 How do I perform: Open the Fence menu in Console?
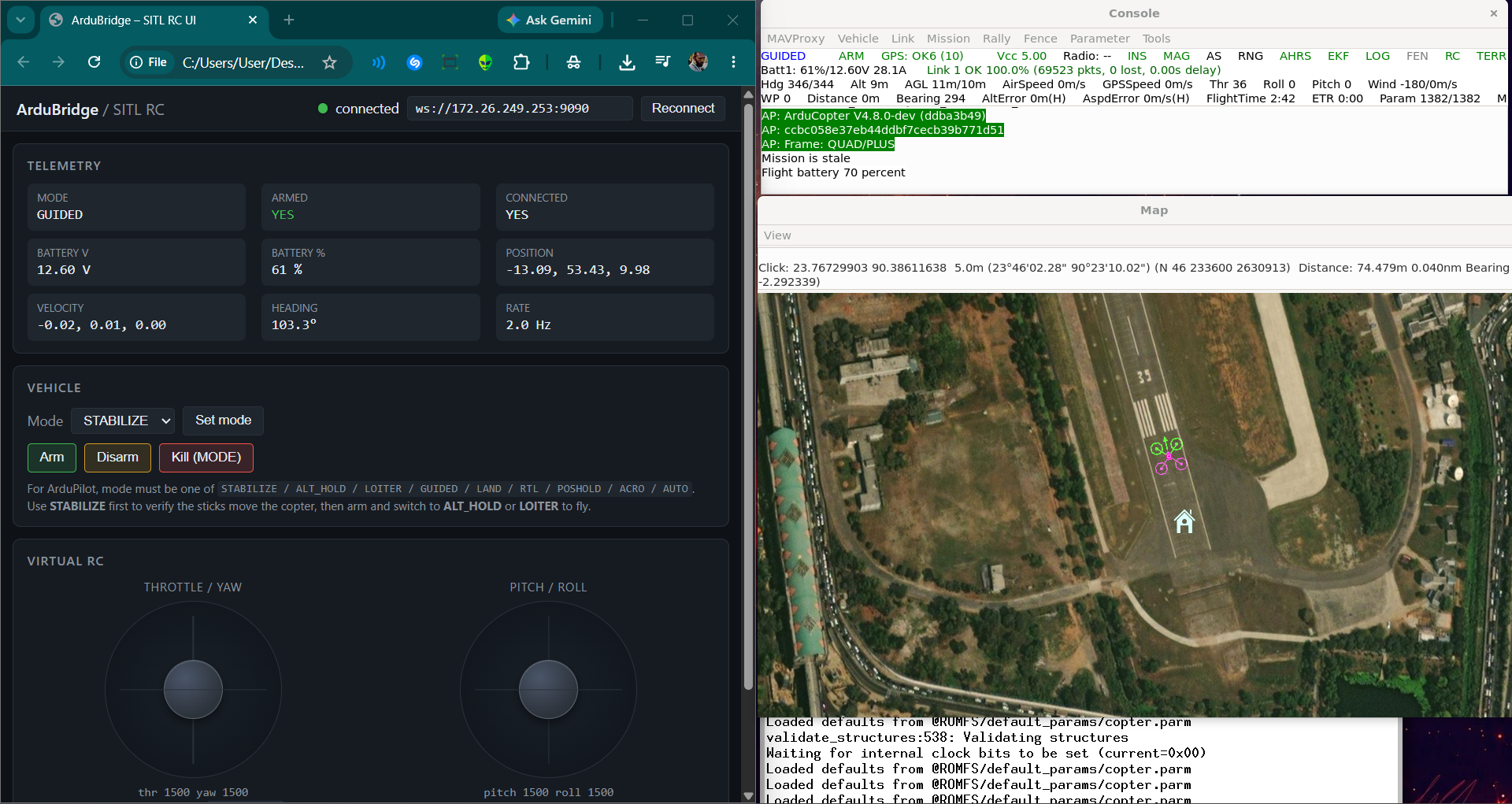point(1040,39)
